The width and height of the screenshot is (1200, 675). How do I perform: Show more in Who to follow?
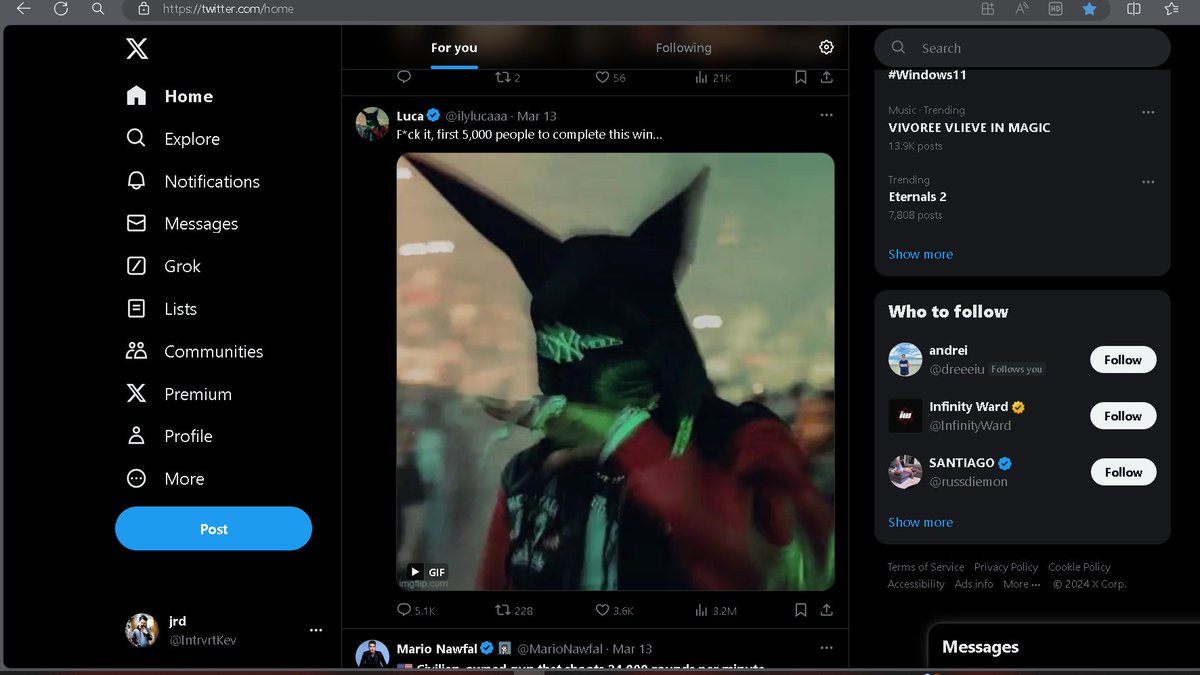[x=920, y=522]
